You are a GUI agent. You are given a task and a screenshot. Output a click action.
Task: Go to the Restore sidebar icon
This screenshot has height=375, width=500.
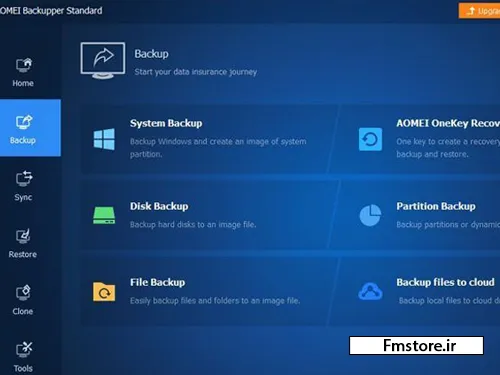pyautogui.click(x=23, y=236)
